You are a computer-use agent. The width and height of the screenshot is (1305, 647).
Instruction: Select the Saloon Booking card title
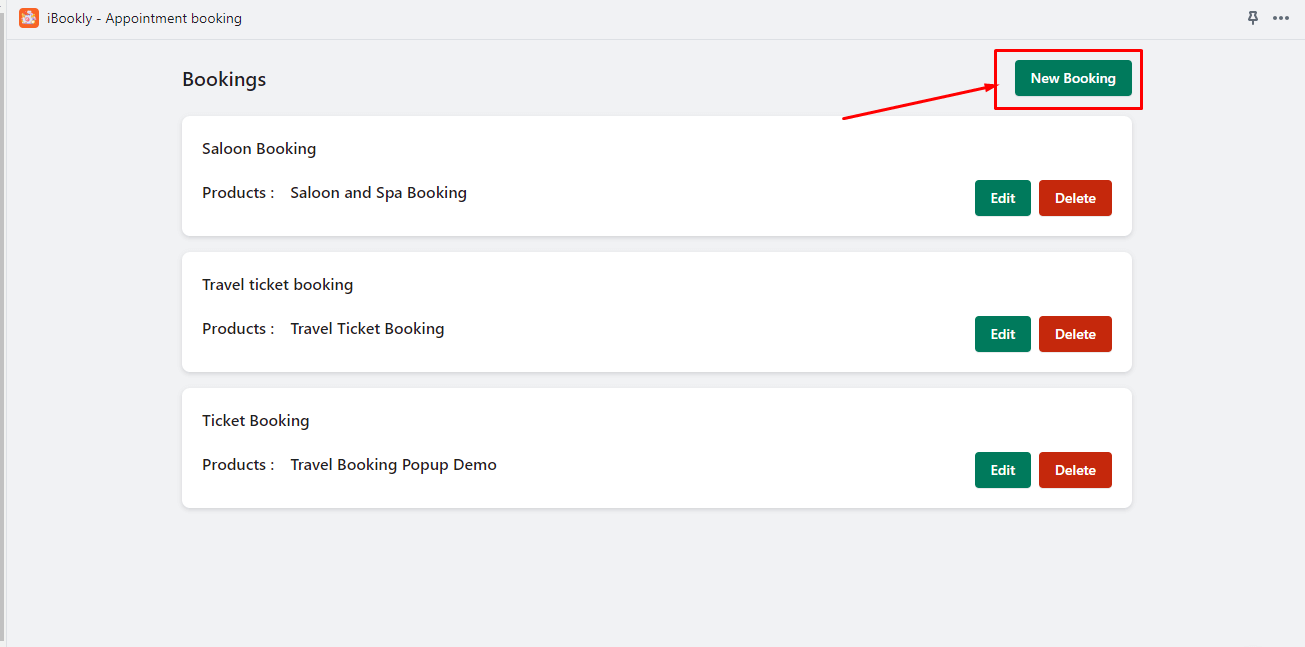(259, 149)
